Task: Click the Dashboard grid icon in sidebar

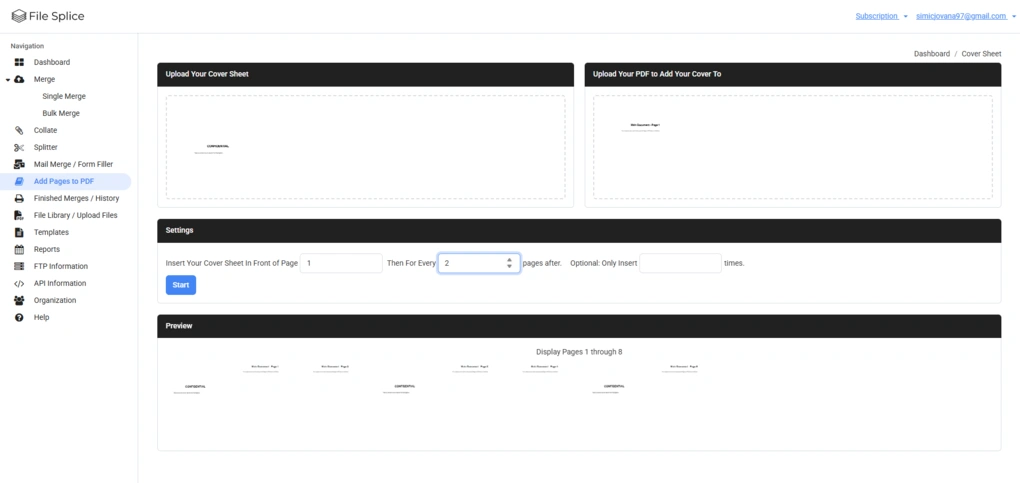Action: [20, 62]
